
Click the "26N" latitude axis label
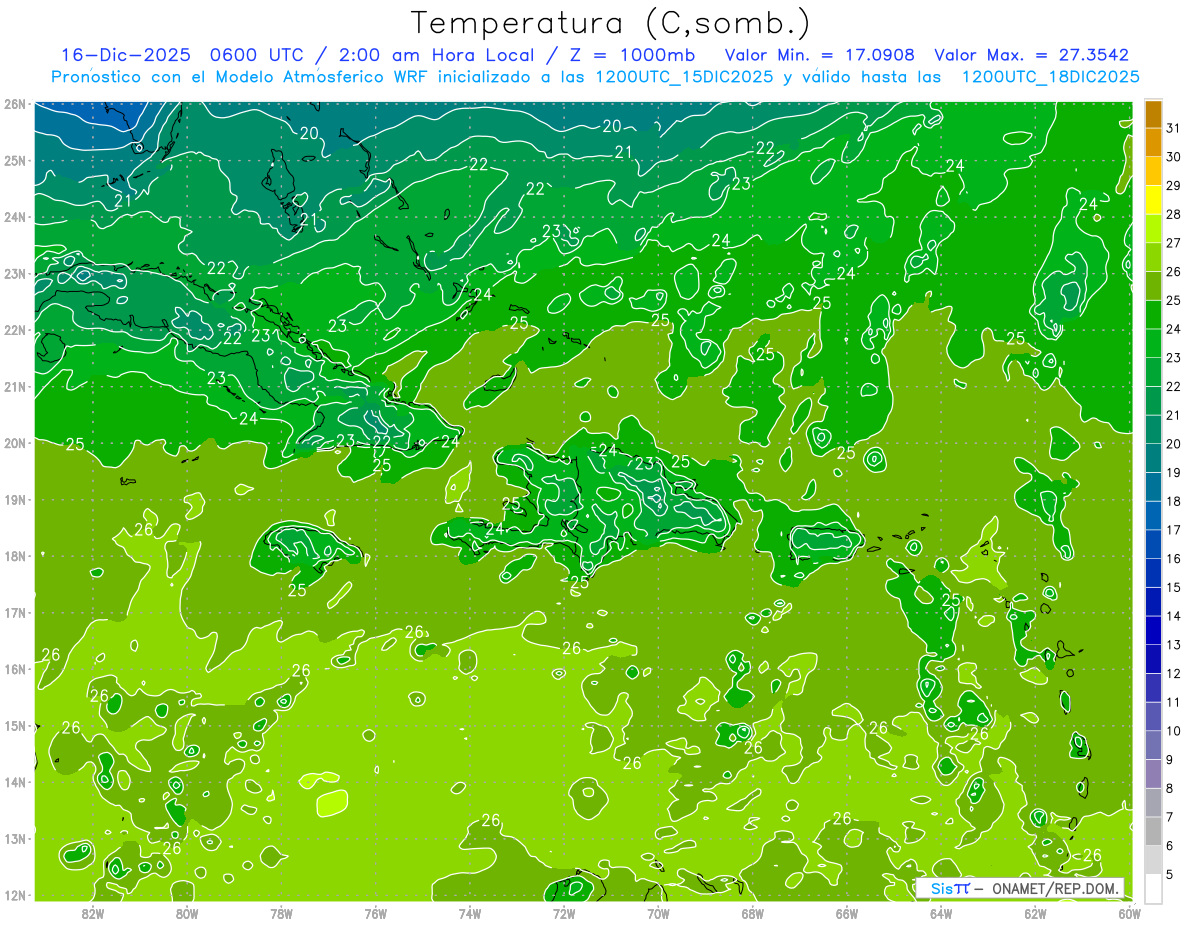[x=15, y=104]
